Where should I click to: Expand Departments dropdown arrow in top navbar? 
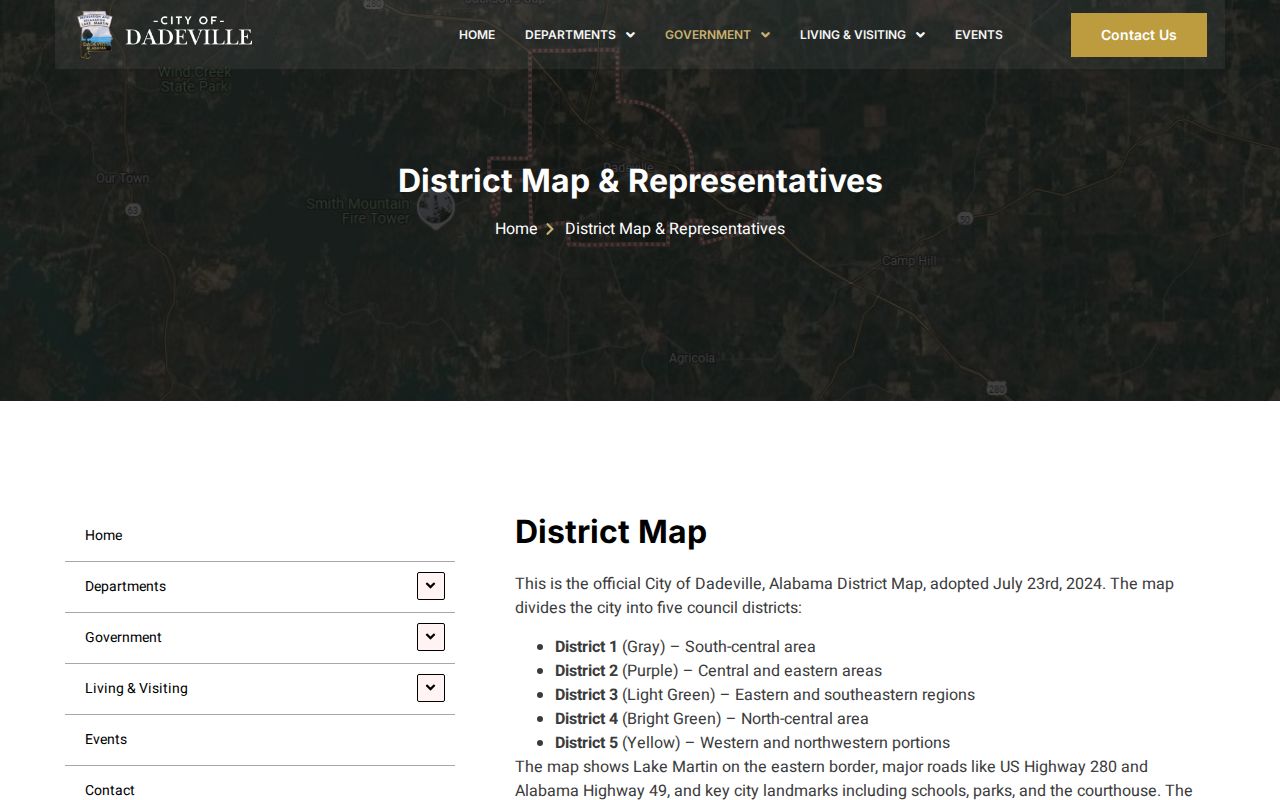[630, 35]
